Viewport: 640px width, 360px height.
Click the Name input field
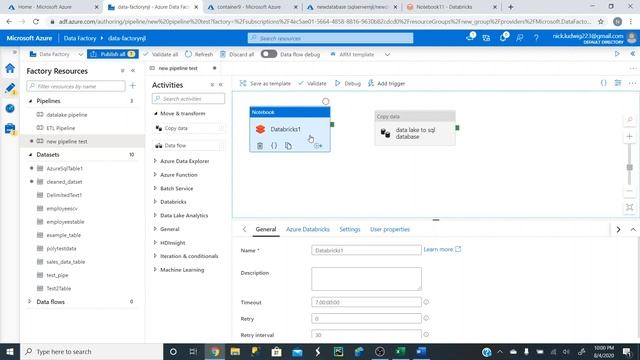[366, 250]
